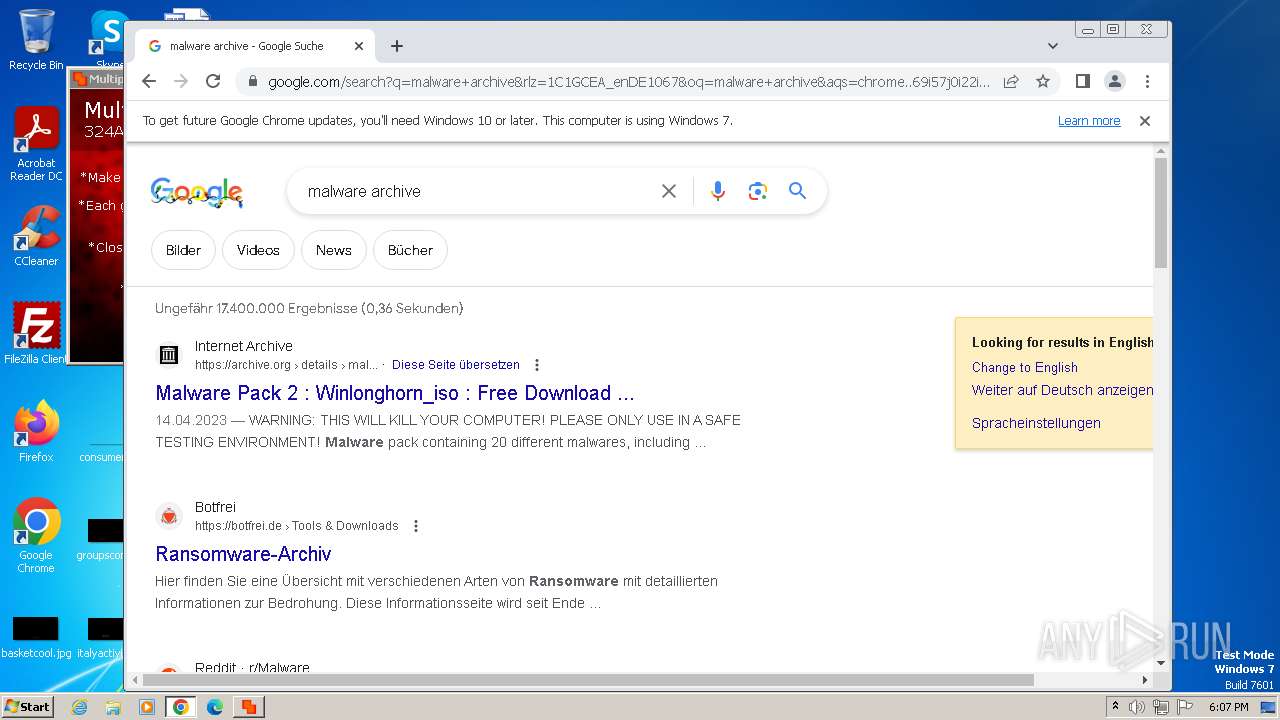Select Acrobat Reader DC desktop icon

pos(36,145)
